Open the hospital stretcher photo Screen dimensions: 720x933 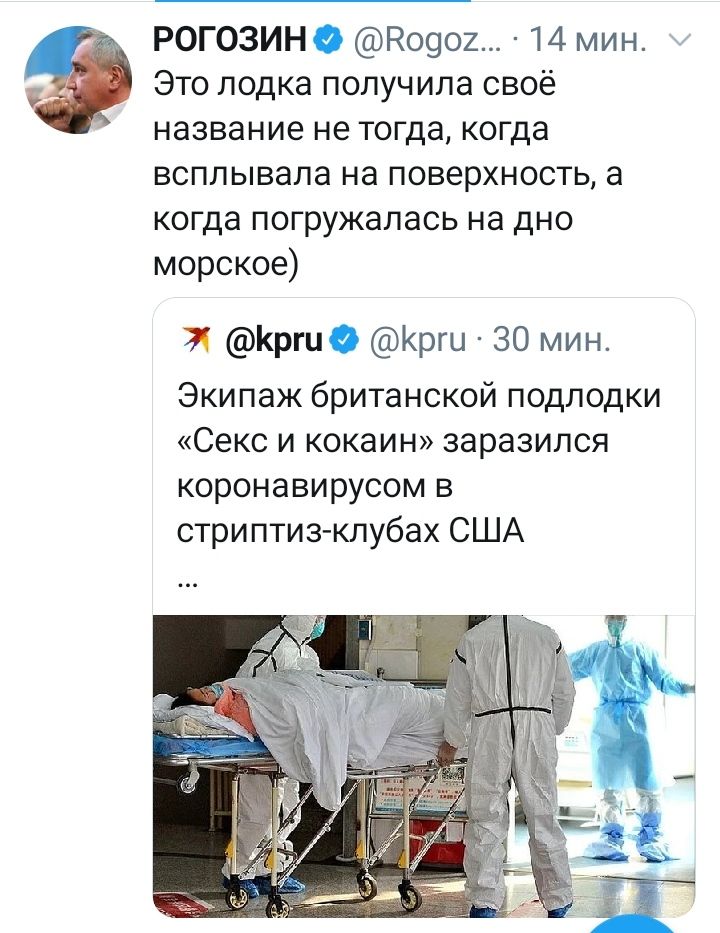[424, 766]
